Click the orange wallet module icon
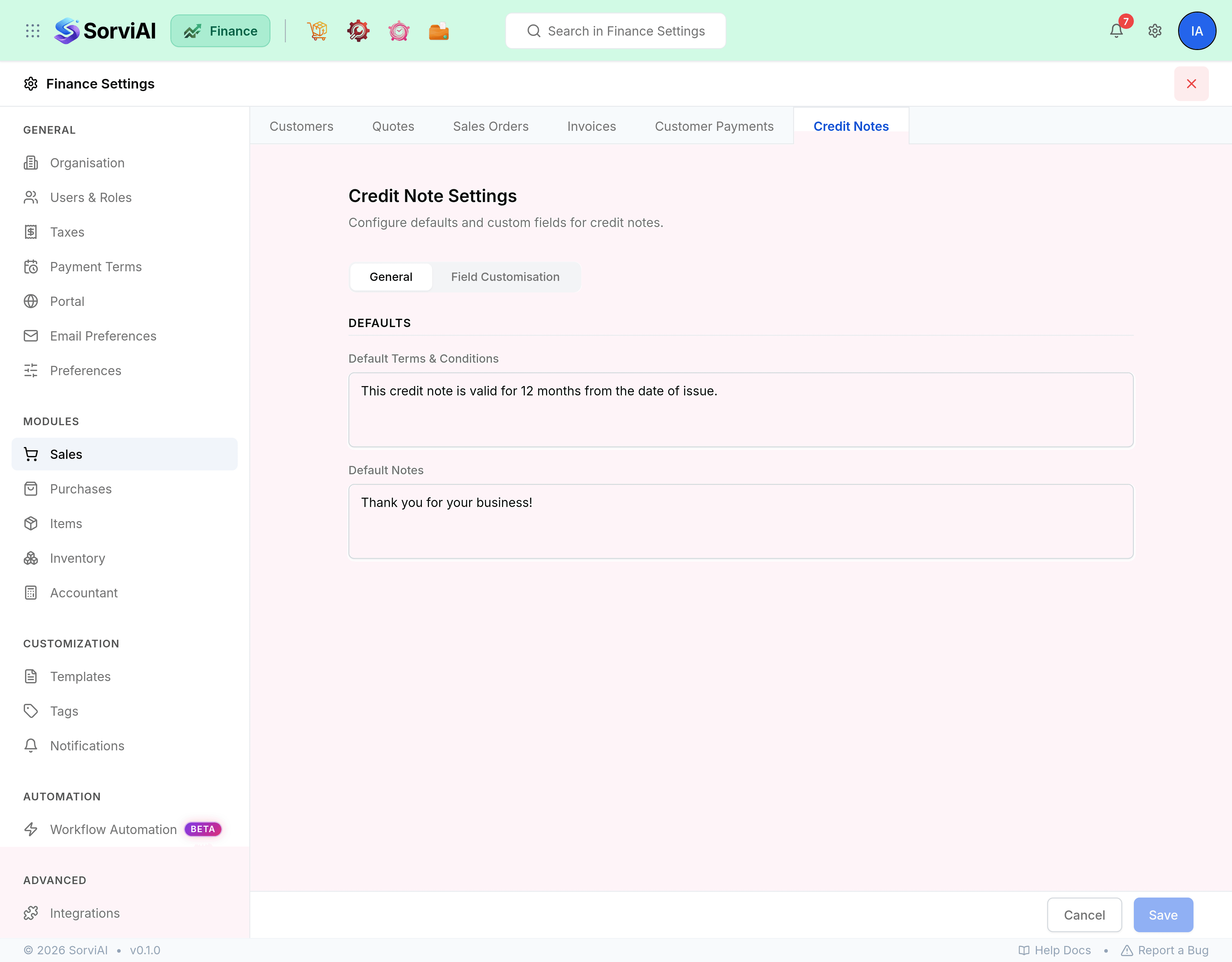The image size is (1232, 962). click(439, 31)
